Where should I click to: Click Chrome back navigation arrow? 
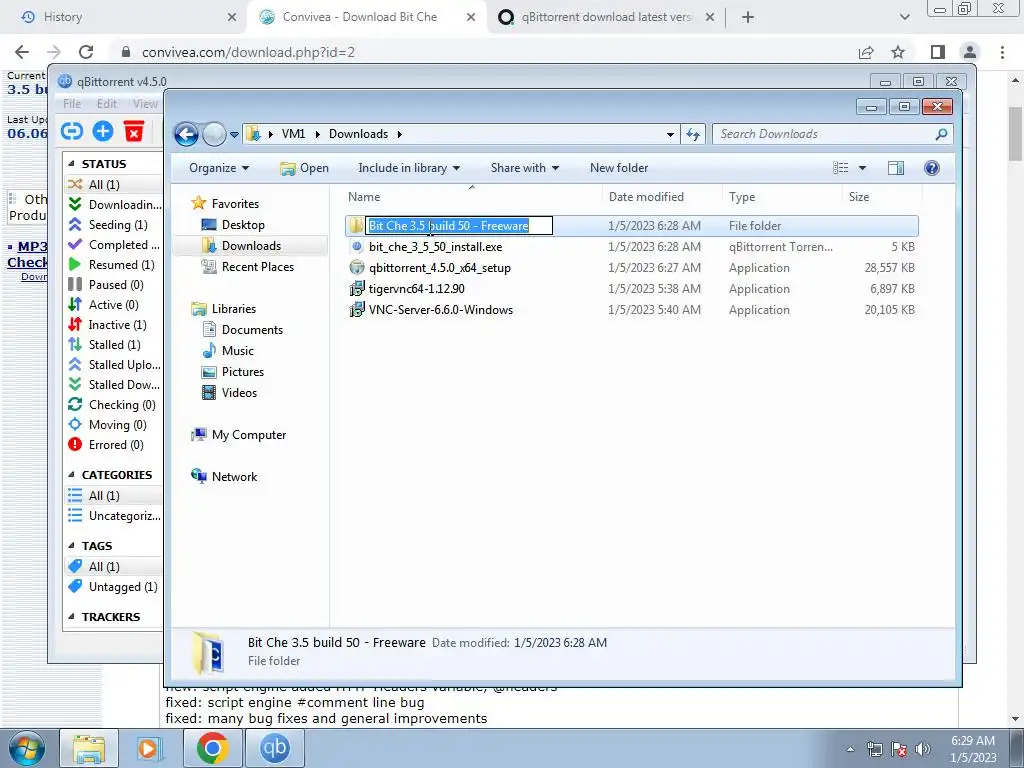coord(22,52)
